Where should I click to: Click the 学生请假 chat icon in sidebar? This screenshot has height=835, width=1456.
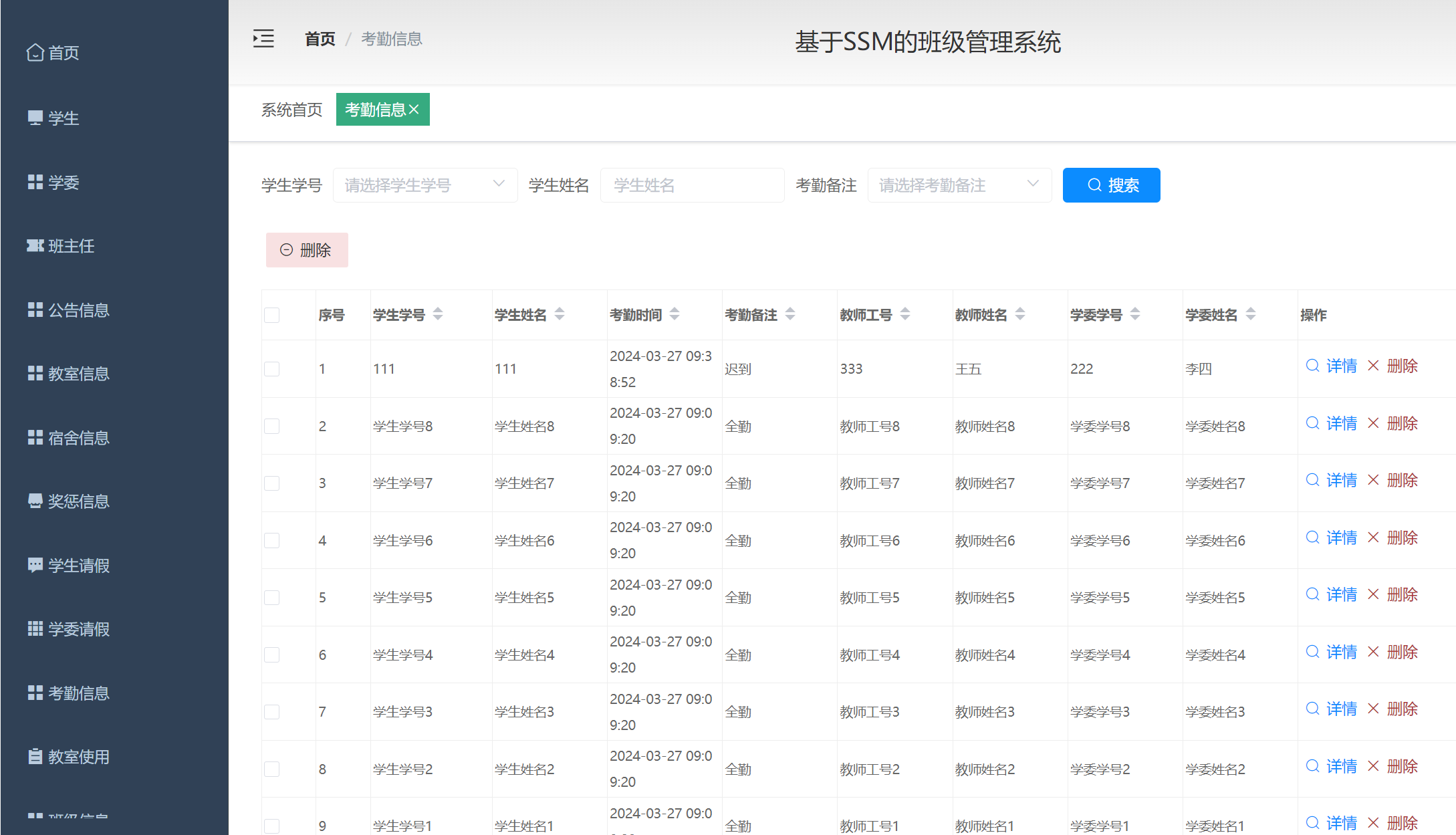point(35,565)
